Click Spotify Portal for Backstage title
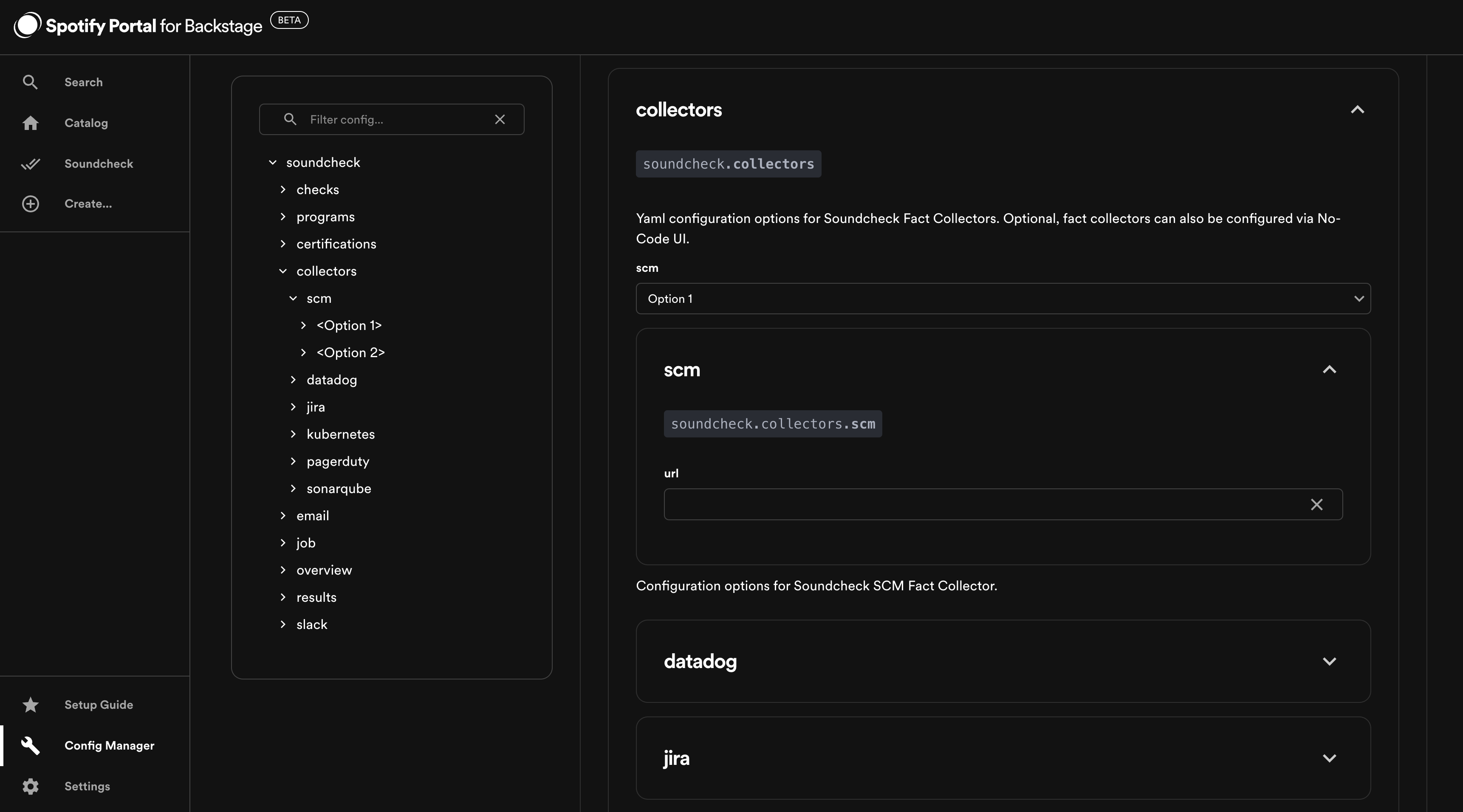Viewport: 1463px width, 812px height. tap(154, 26)
